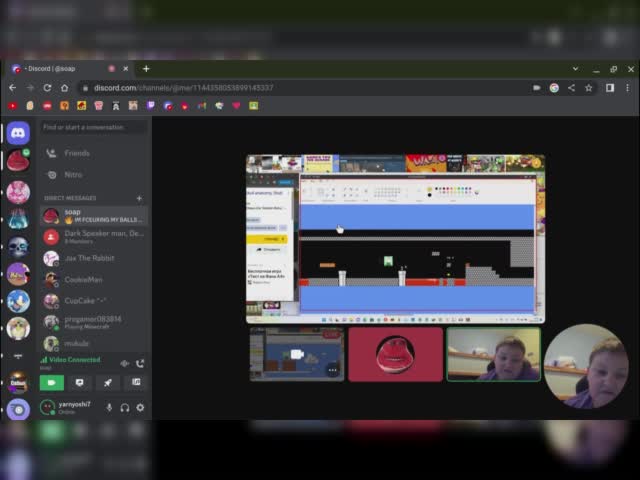Viewport: 640px width, 480px height.
Task: Open Dark Speaker man group chat
Action: (94, 237)
